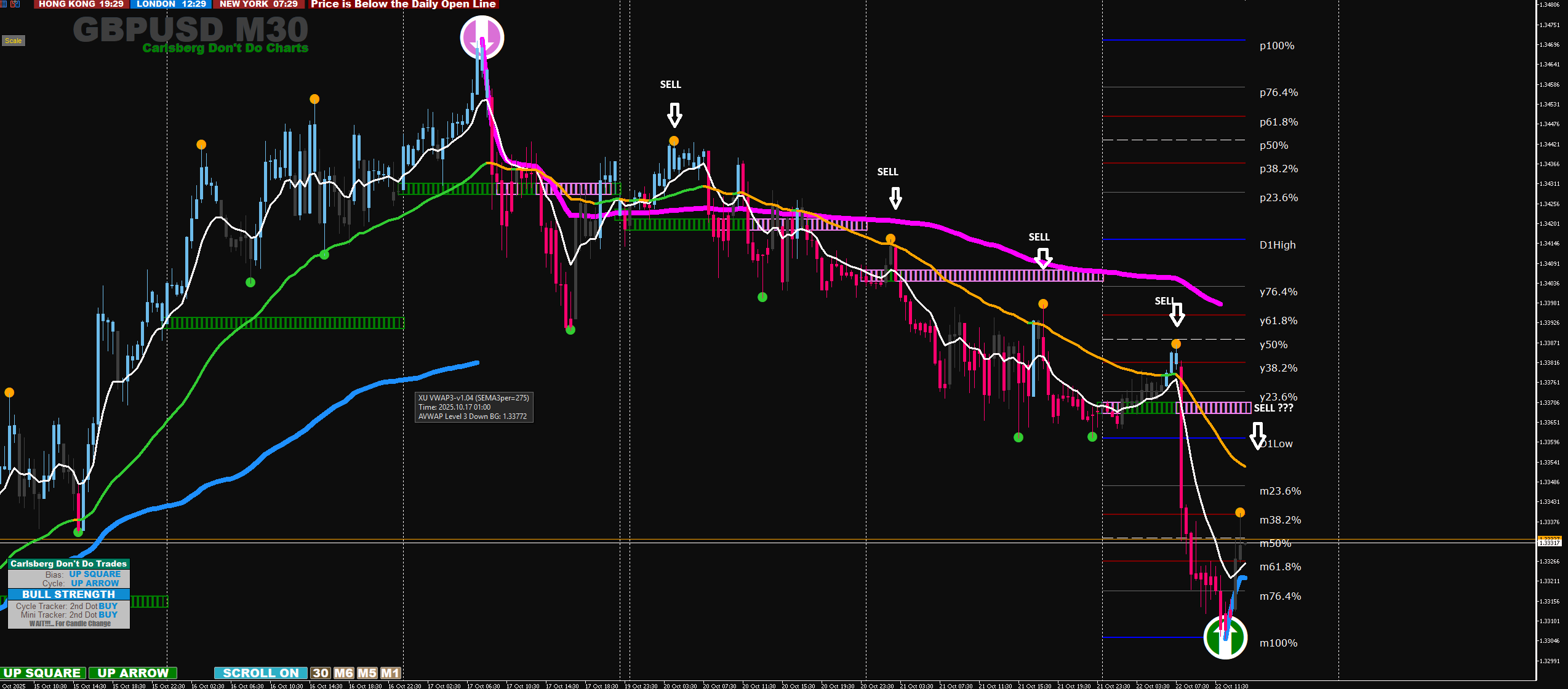Click the red-blue panel icon at top-left
Screen dimensions: 1568x689
coord(15,4)
